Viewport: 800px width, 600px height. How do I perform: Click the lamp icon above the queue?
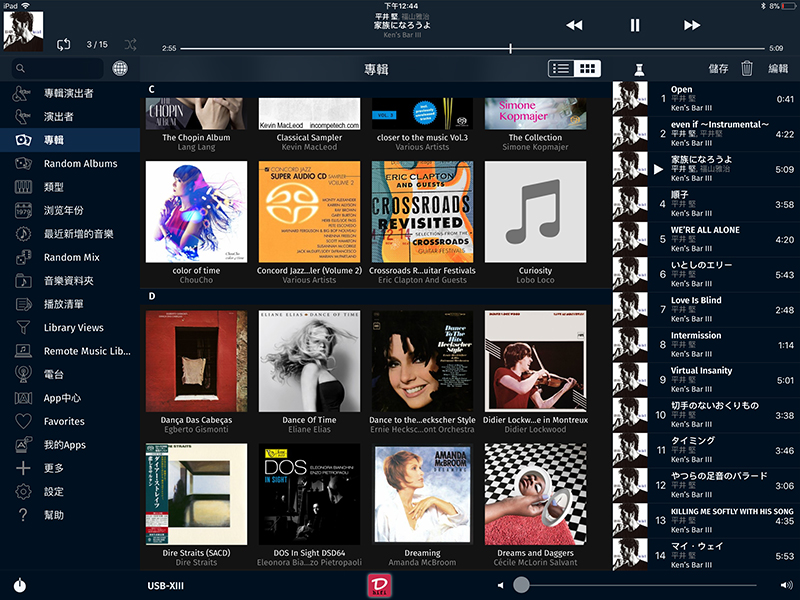(636, 69)
